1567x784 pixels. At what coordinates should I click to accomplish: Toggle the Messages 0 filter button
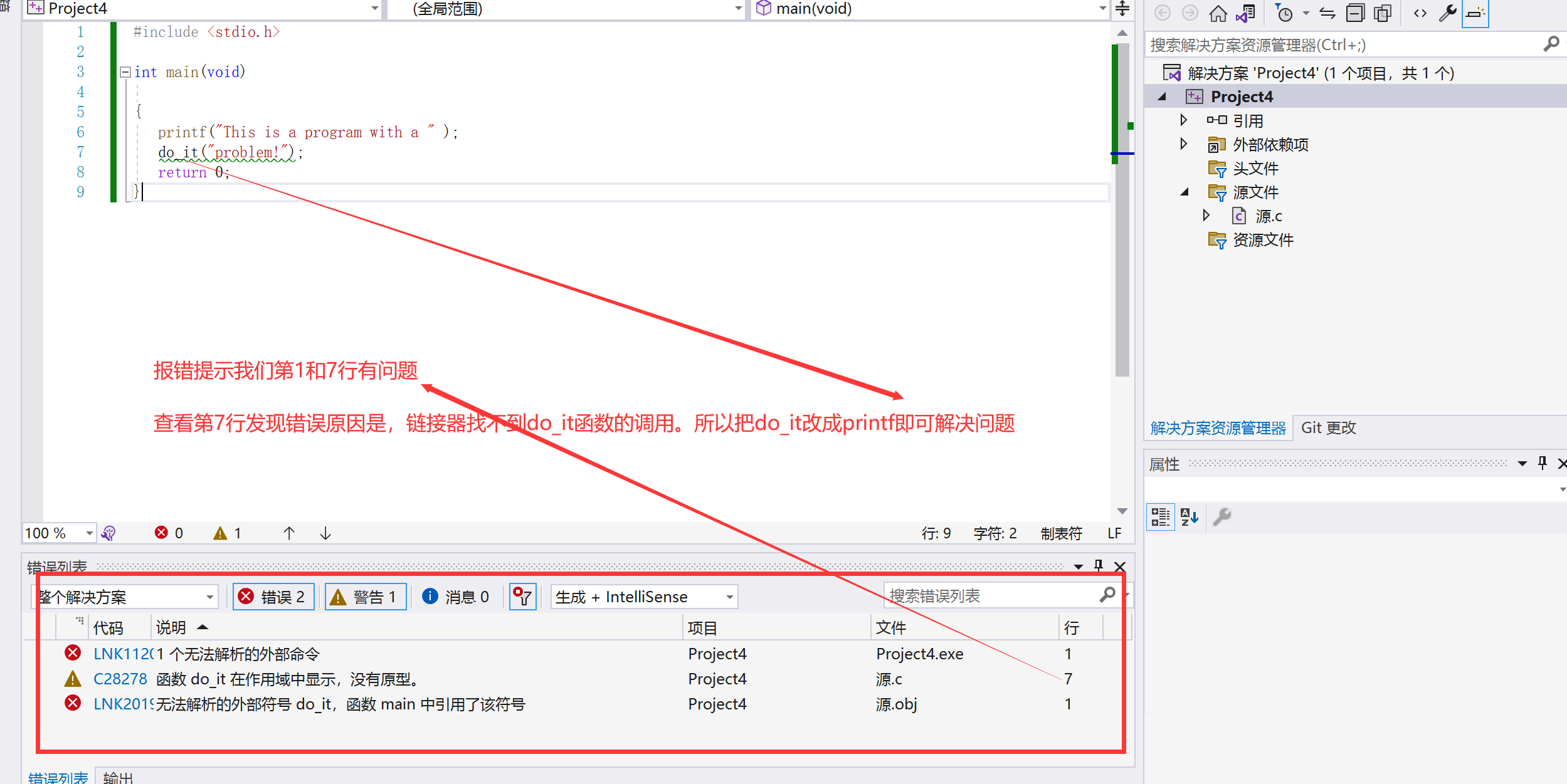click(455, 597)
